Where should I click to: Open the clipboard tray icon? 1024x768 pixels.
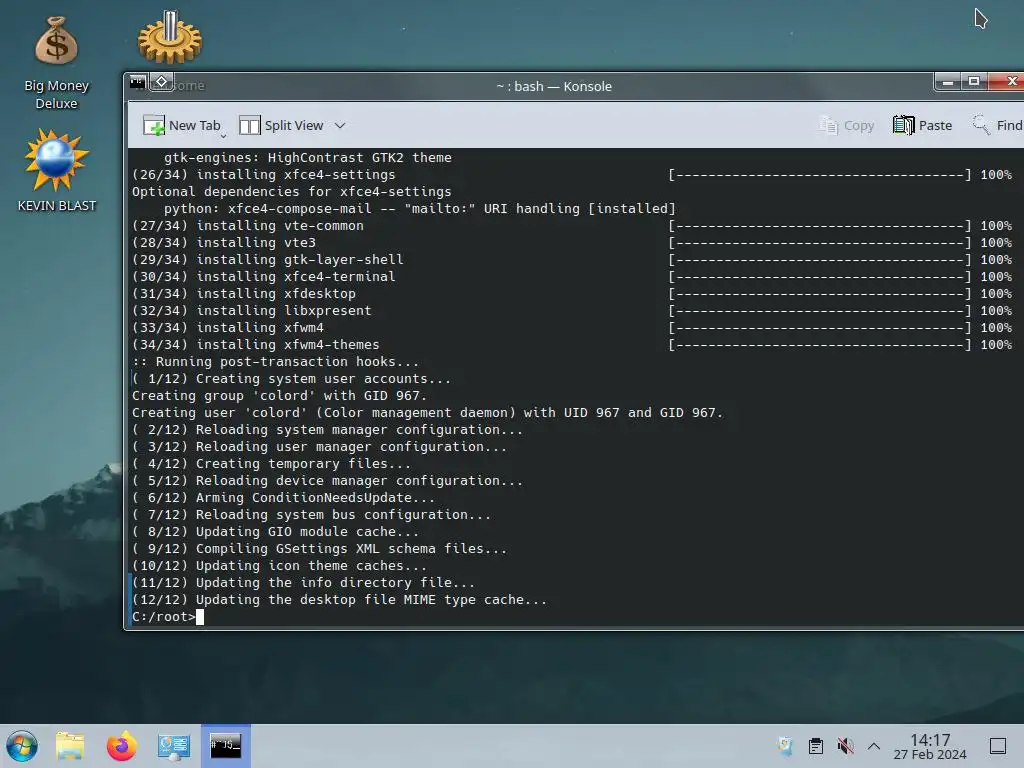click(x=816, y=746)
